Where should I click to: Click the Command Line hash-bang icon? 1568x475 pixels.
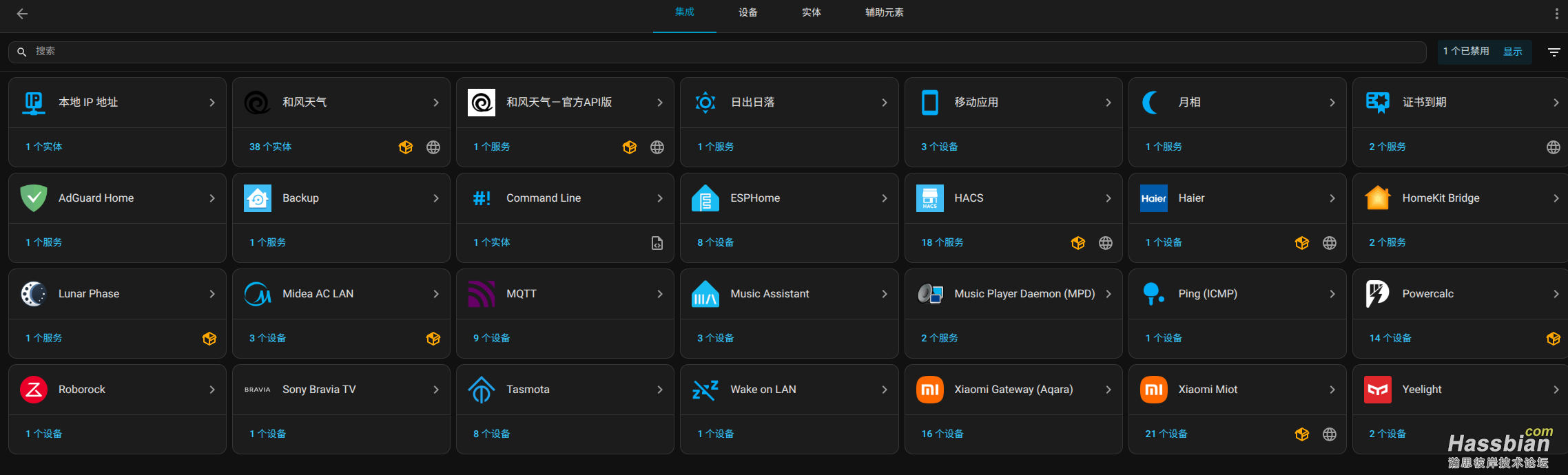tap(482, 198)
